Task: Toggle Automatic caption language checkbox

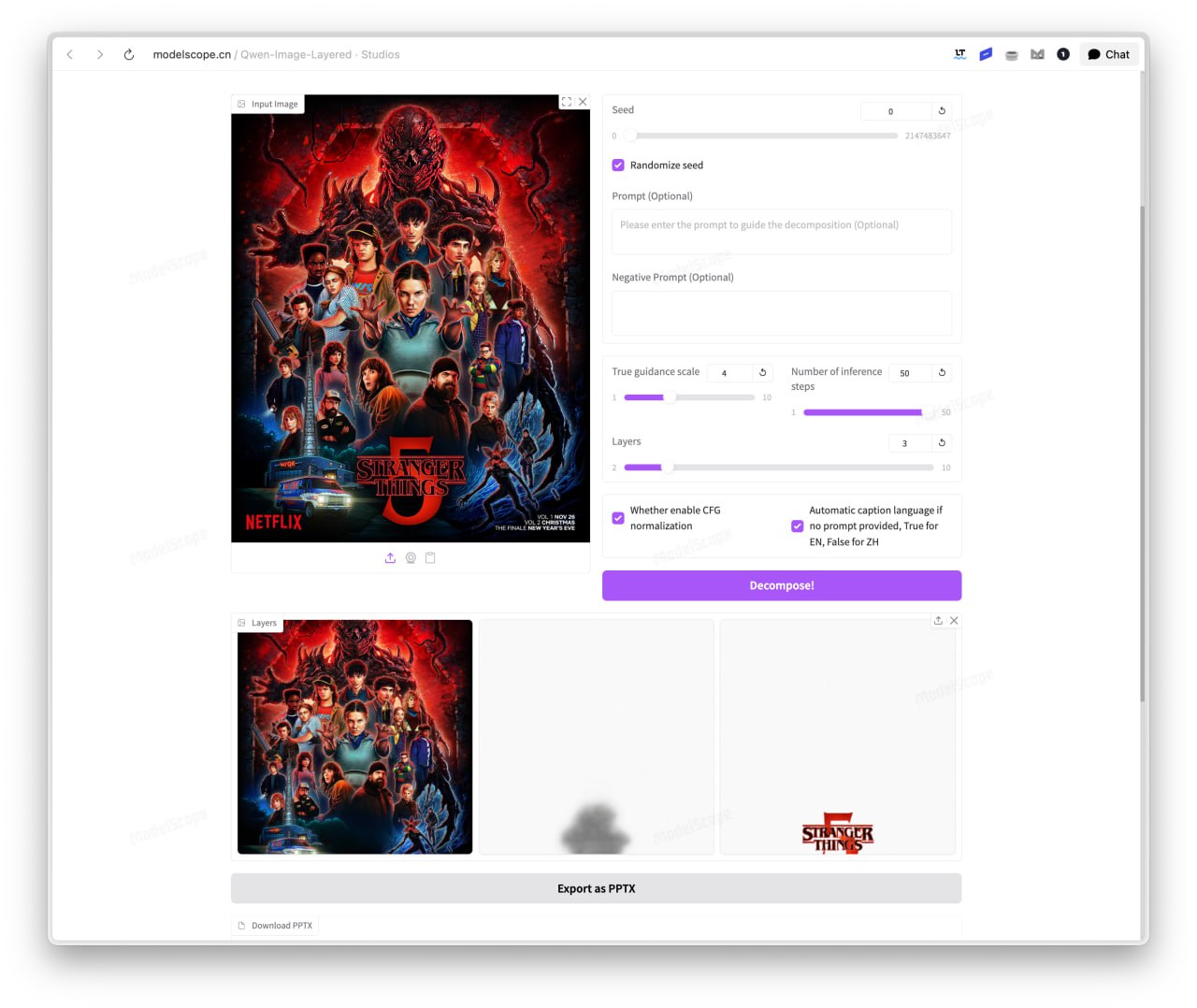Action: (798, 526)
